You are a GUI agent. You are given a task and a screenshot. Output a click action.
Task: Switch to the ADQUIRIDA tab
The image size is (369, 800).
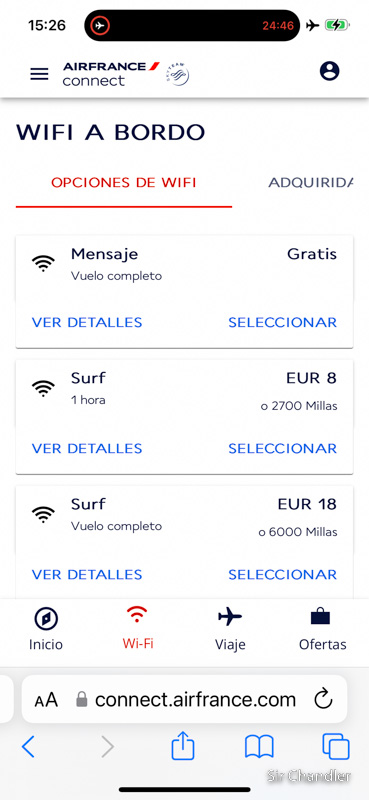(311, 183)
